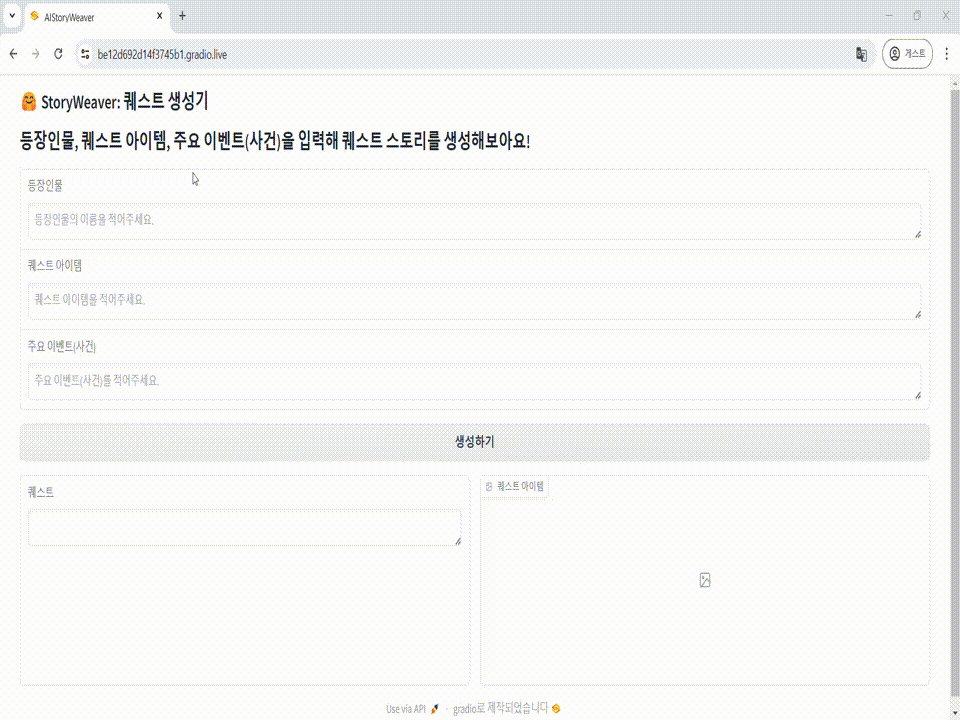Expand the tab search dropdown
960x720 pixels.
click(x=12, y=16)
